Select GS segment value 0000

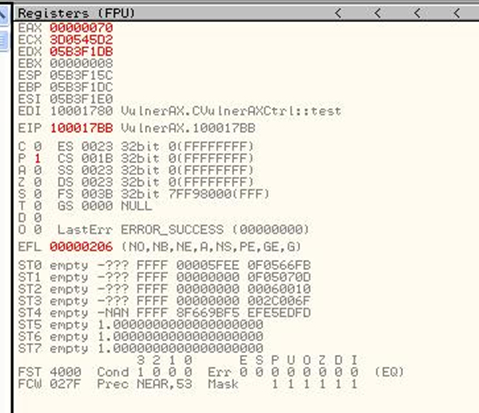click(x=97, y=206)
